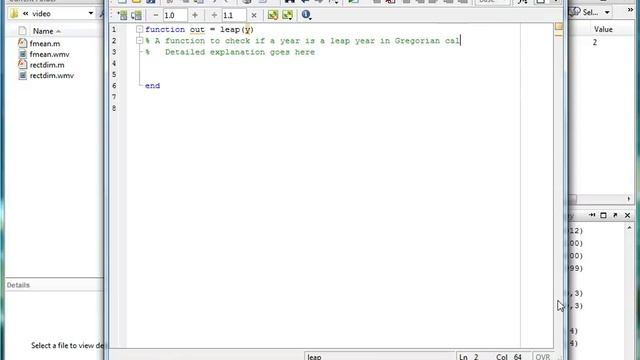Click the multiply value × button
This screenshot has height=360, width=640.
coord(254,16)
